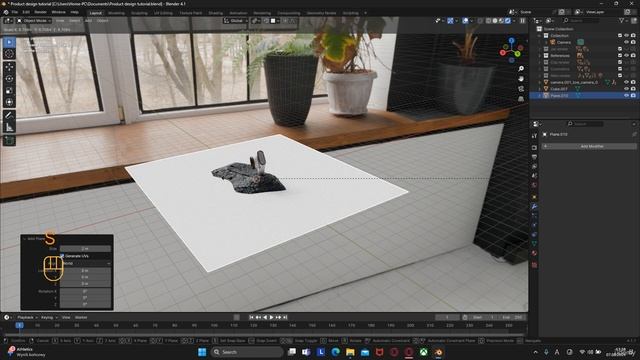The image size is (640, 360).
Task: Open the Render properties tab
Action: (x=534, y=147)
